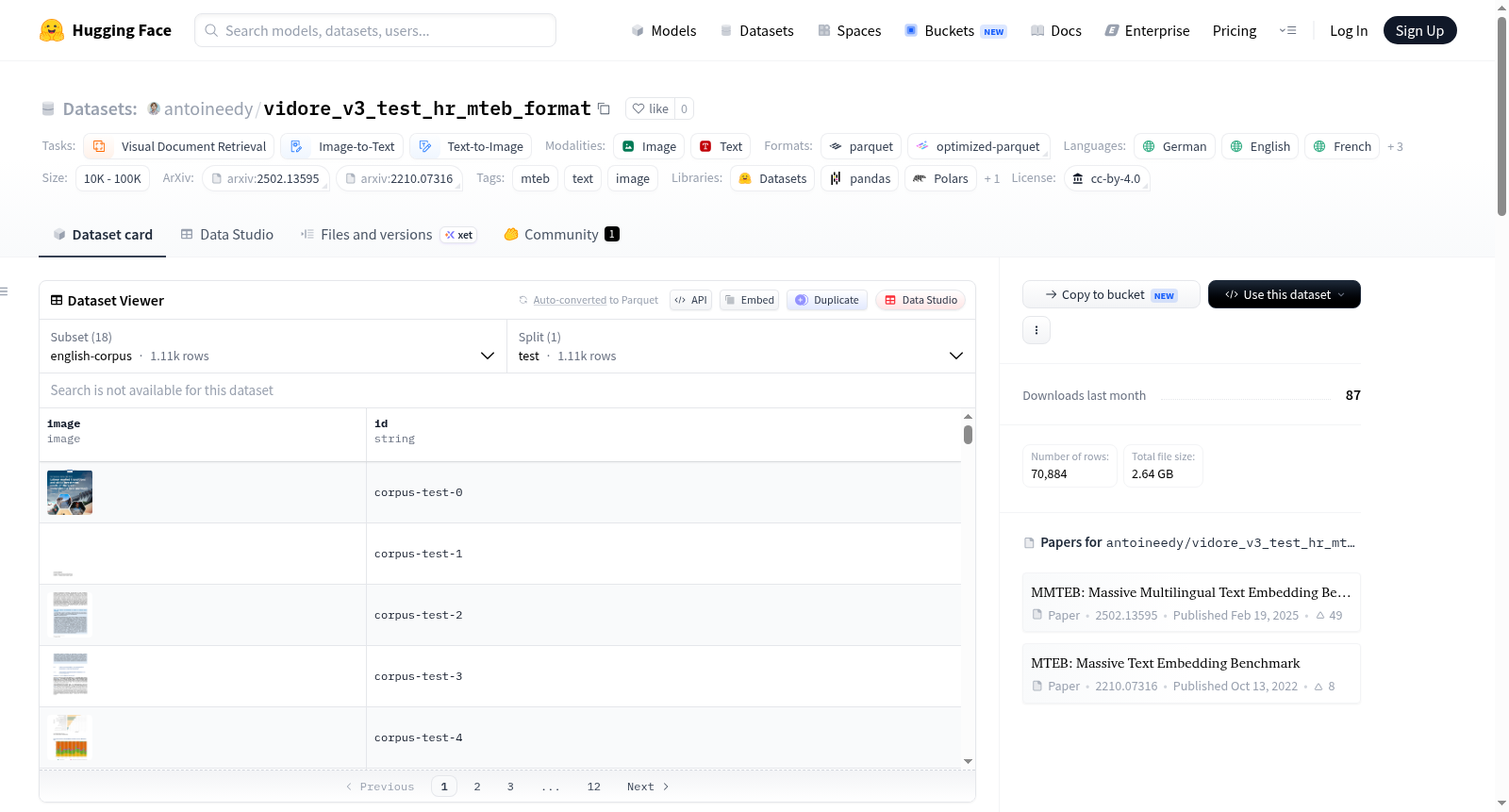Select the Text-to-Image task tag
Screen dimensions: 1509x812
coord(471,146)
